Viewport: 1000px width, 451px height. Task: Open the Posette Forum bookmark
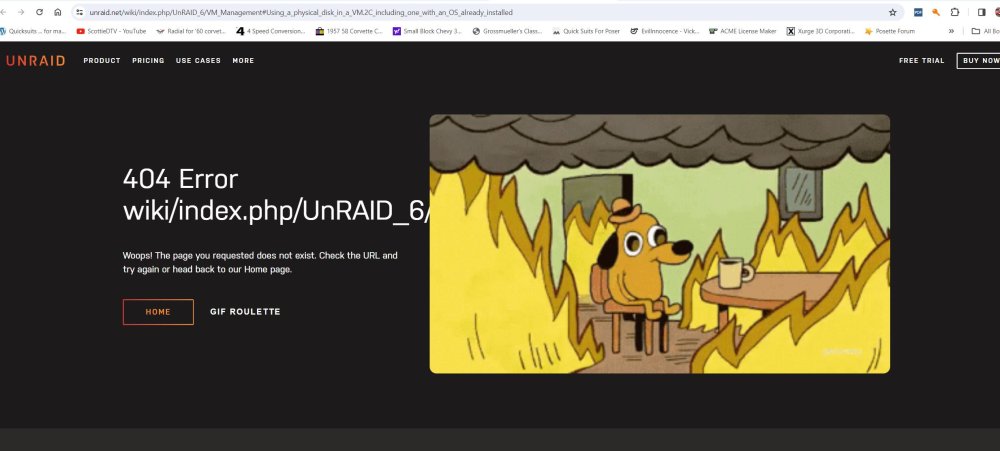(x=890, y=31)
